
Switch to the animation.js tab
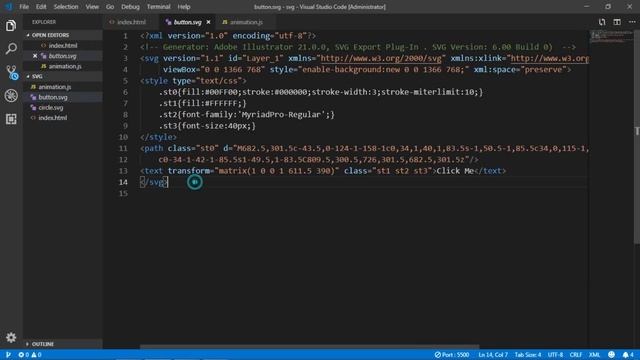coord(246,22)
